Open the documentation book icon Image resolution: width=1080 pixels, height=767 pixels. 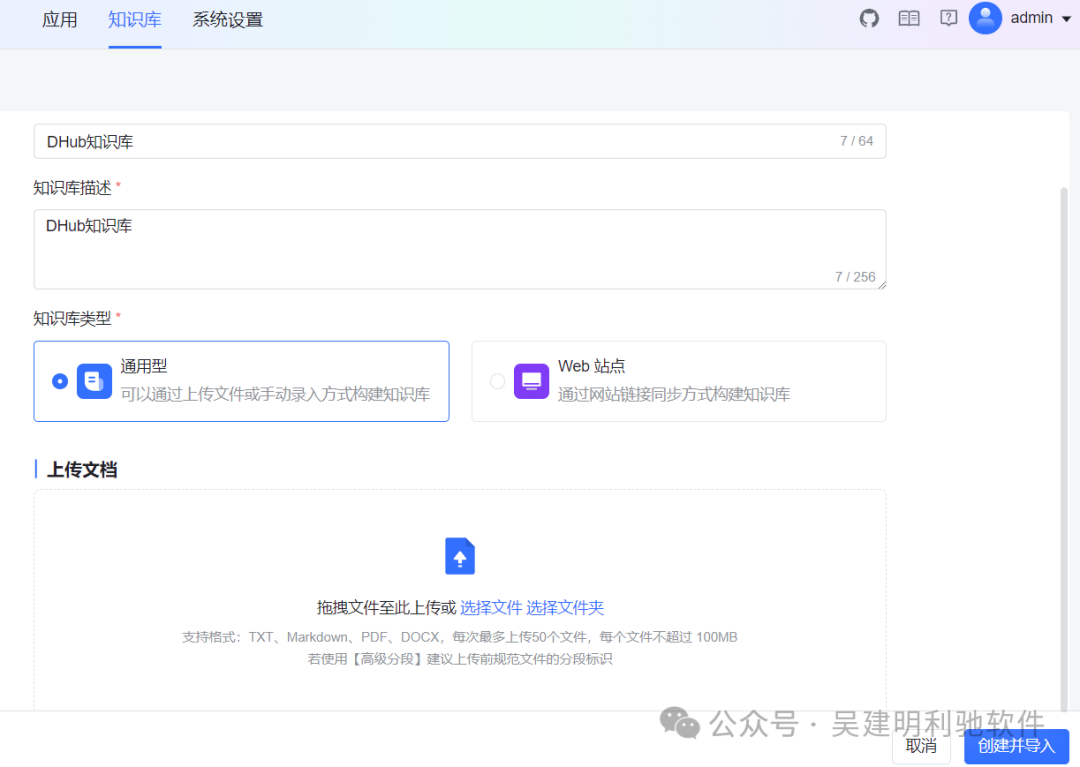909,19
